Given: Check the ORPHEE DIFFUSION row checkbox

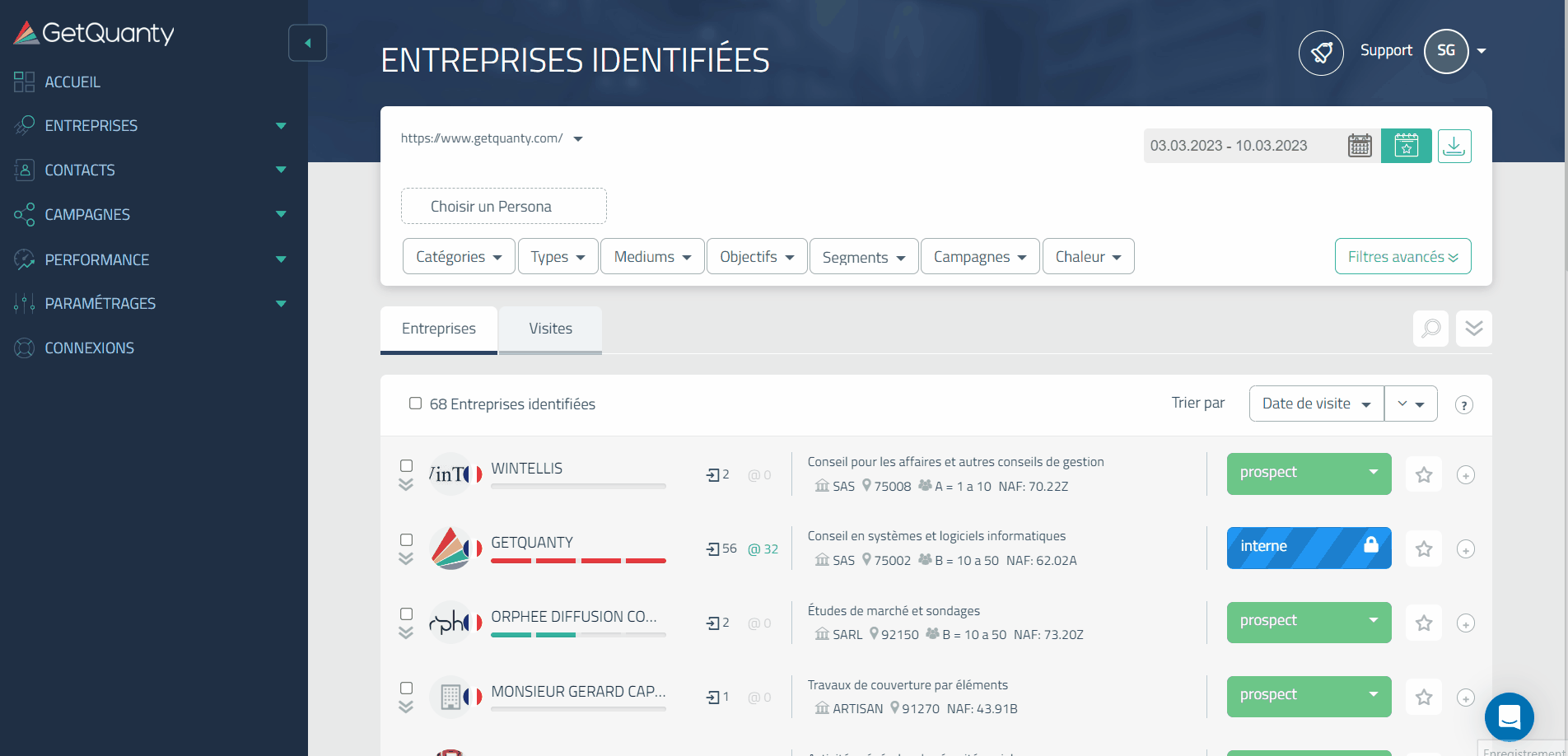Looking at the screenshot, I should pos(406,614).
